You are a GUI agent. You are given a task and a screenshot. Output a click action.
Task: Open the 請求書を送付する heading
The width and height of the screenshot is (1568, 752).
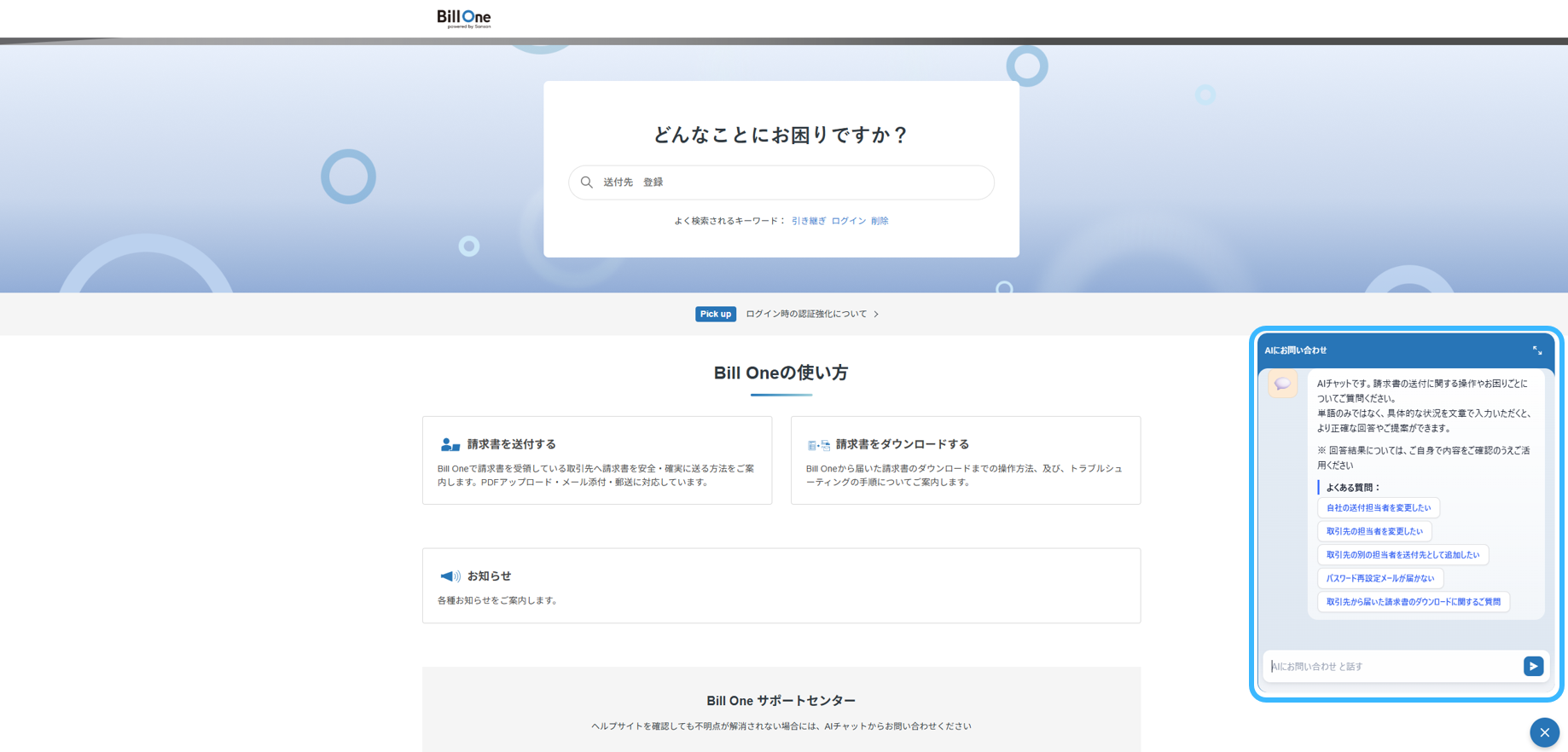click(511, 444)
